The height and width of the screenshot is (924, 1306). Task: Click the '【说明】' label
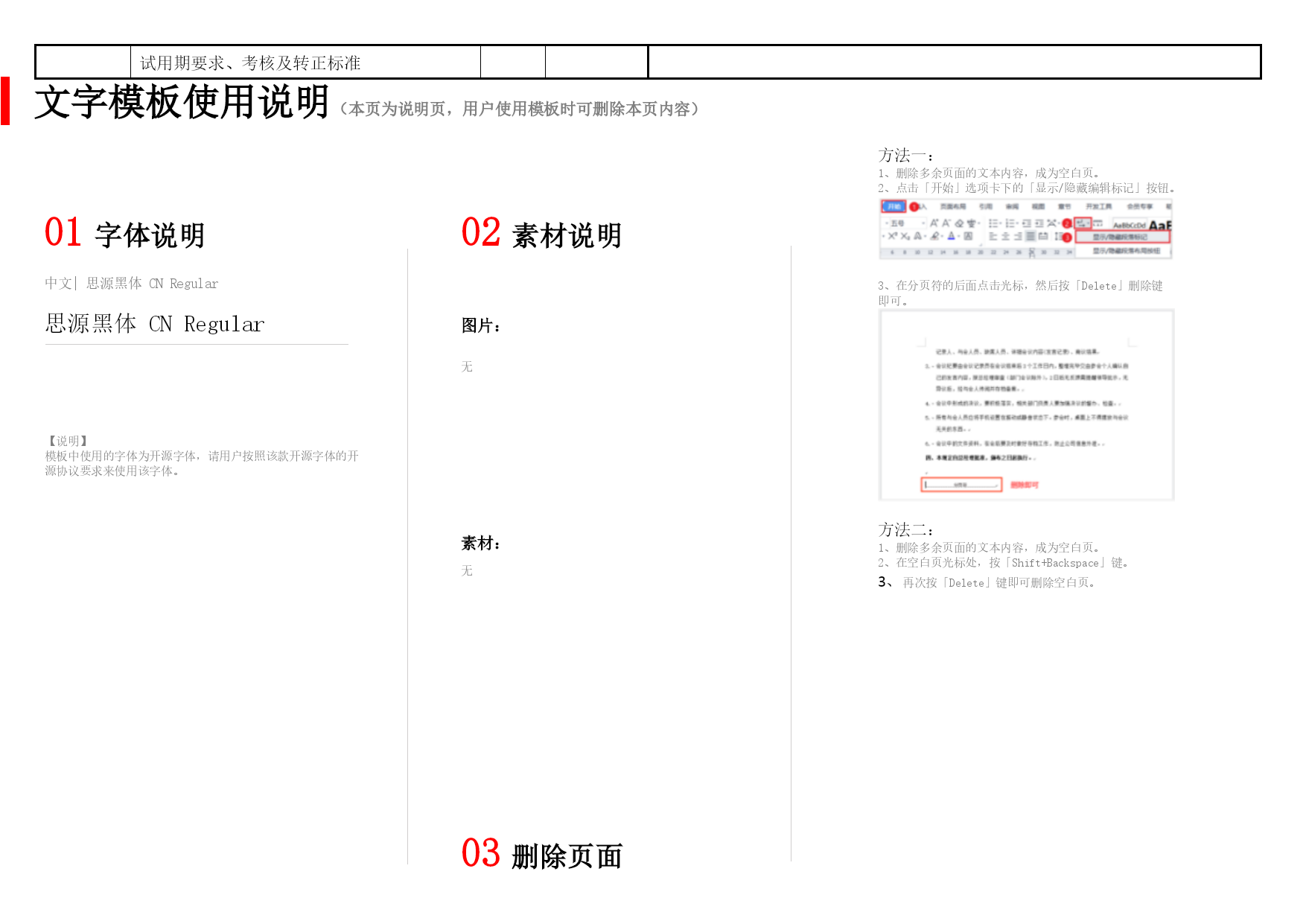[68, 441]
